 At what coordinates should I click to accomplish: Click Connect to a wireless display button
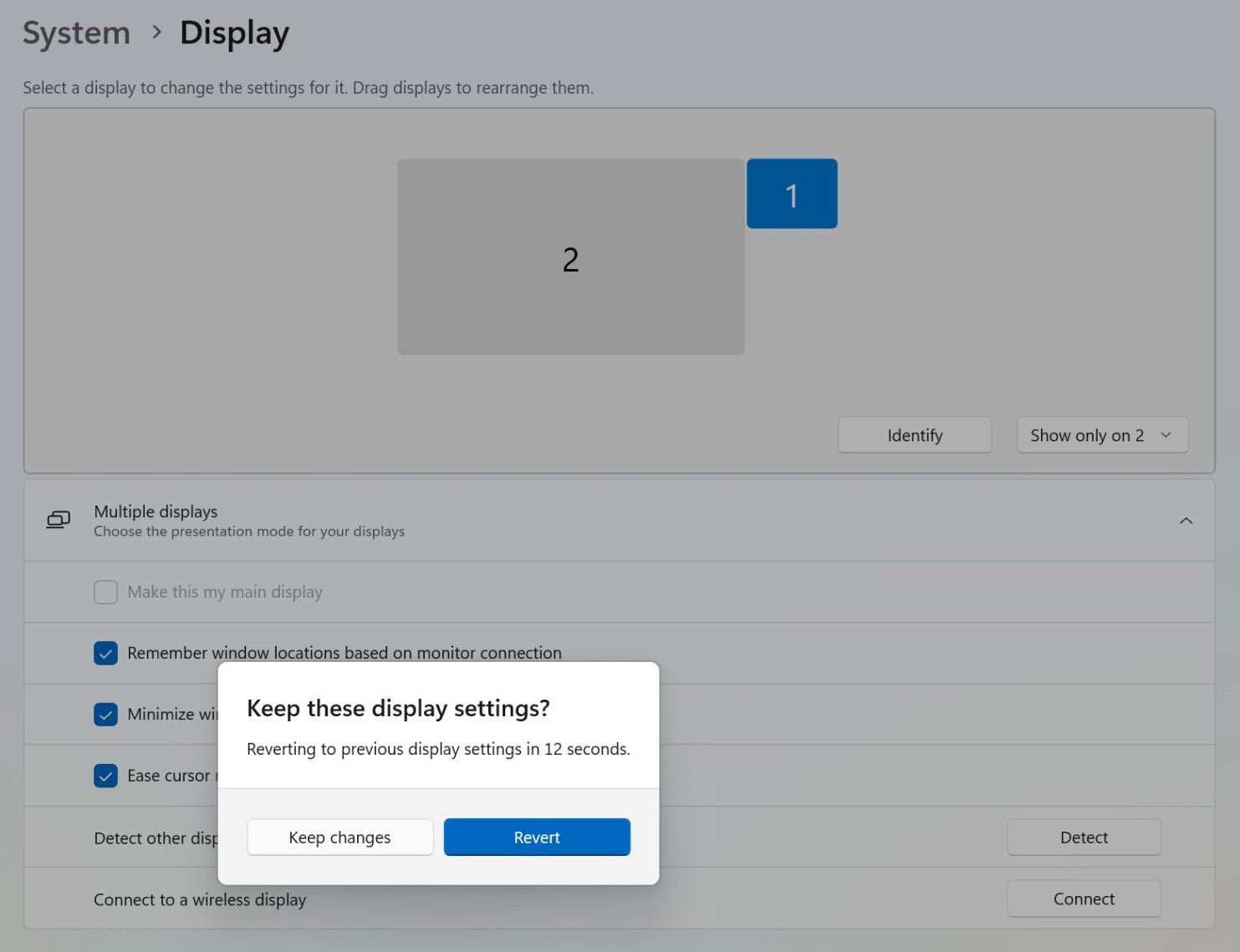pyautogui.click(x=1084, y=899)
